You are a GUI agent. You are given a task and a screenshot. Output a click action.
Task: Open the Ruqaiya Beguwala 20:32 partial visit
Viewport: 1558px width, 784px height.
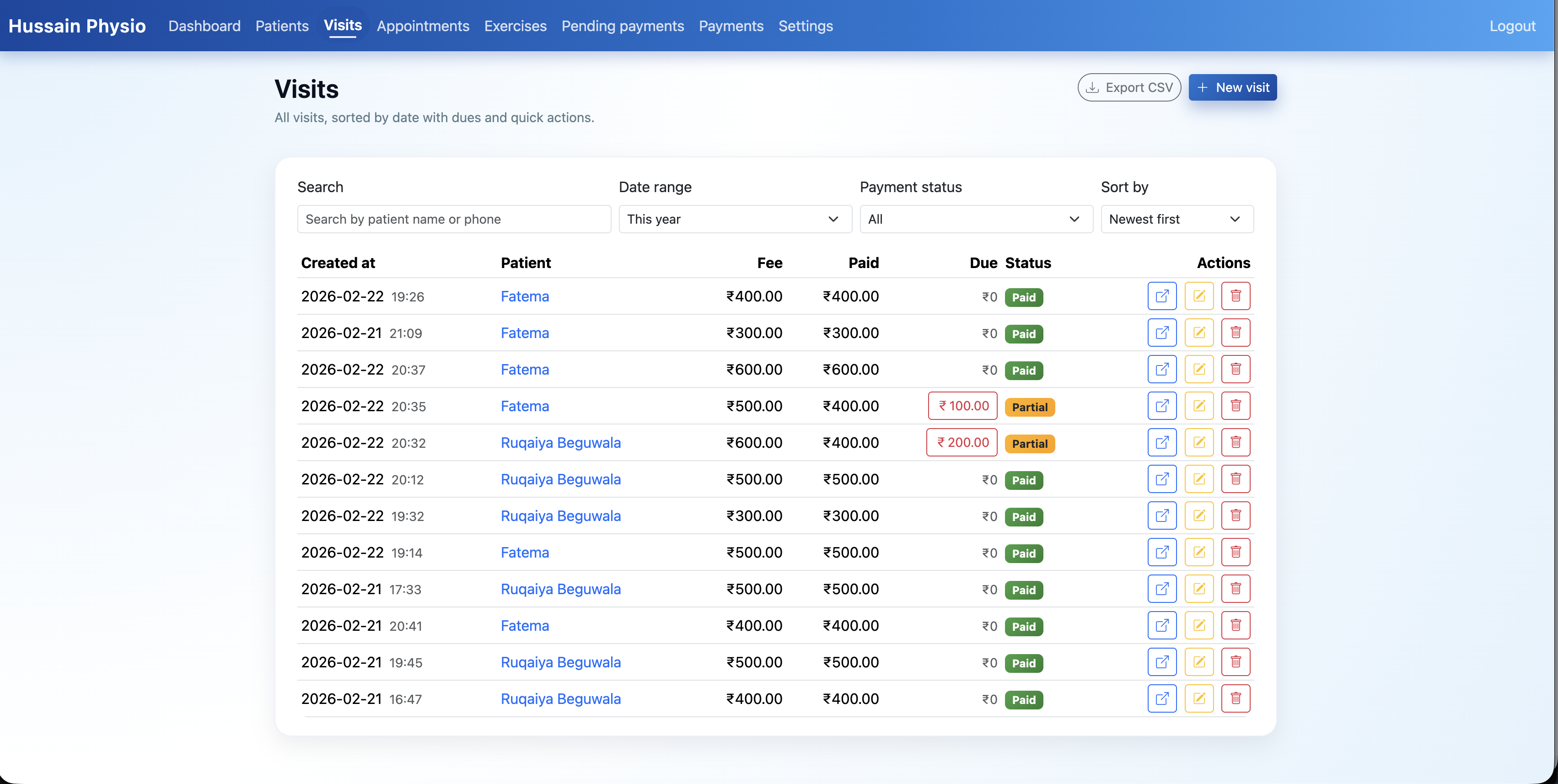coord(1161,443)
